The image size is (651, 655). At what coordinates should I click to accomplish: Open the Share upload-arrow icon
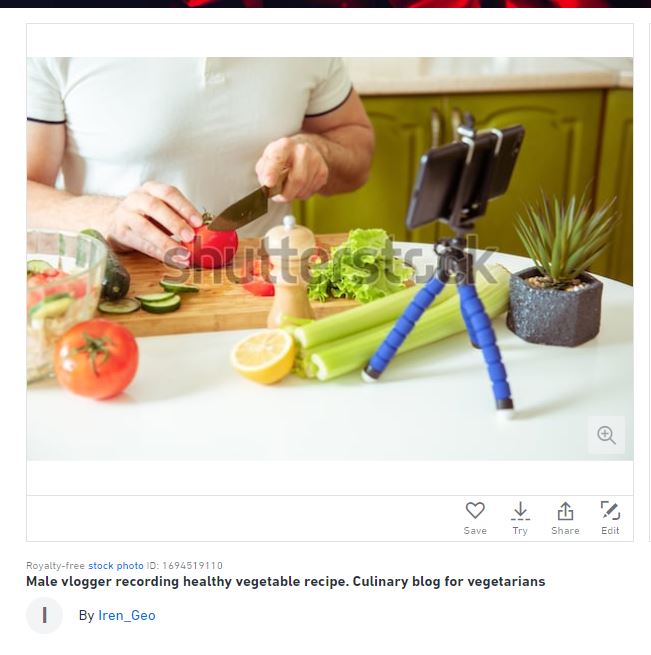tap(565, 511)
